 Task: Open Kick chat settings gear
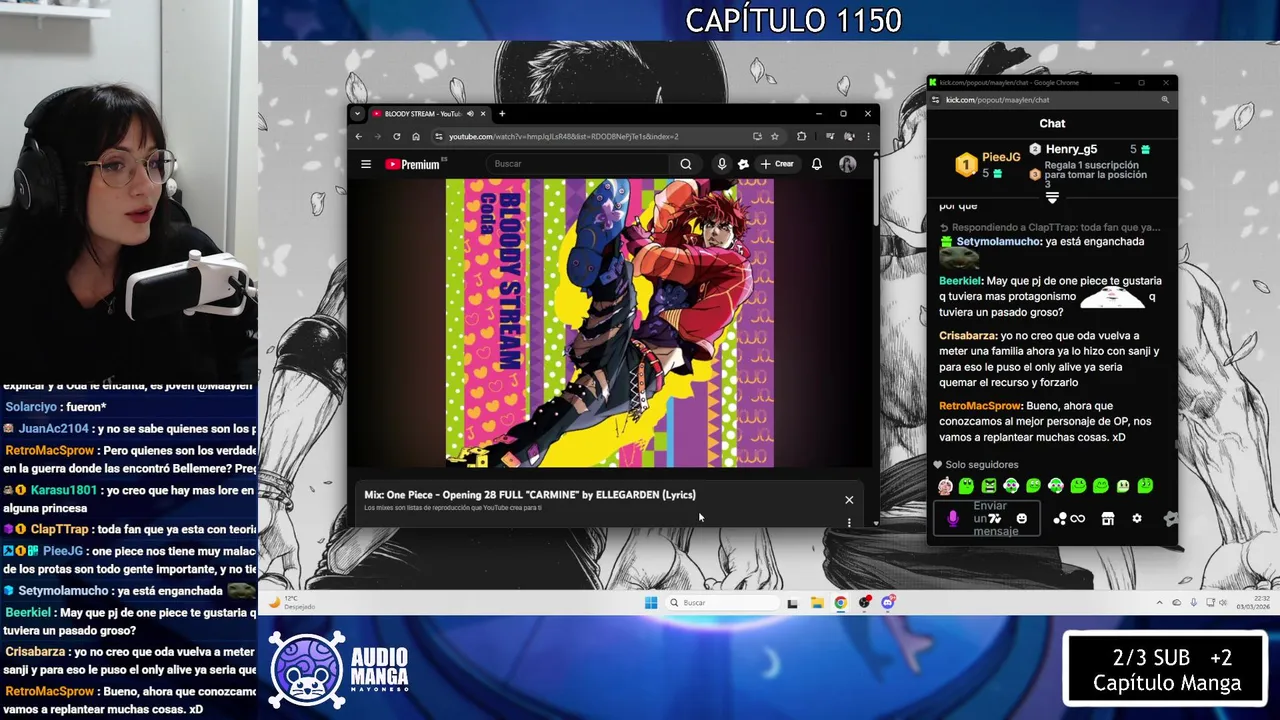(1137, 518)
